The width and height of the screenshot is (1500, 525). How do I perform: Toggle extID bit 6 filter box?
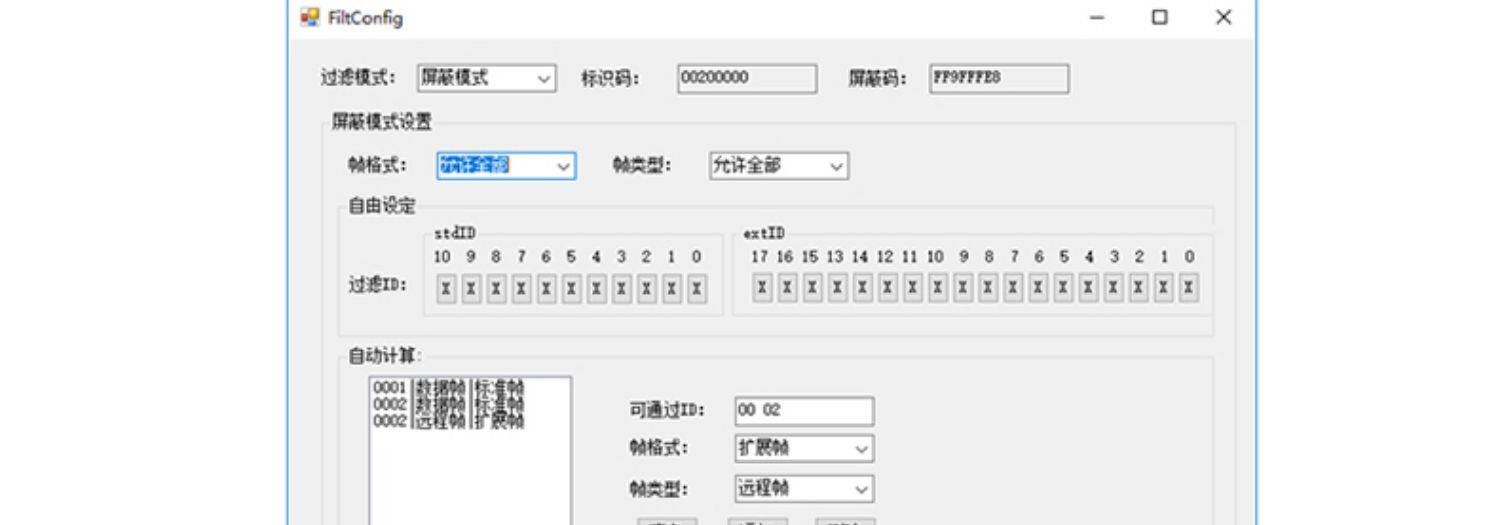[x=1038, y=289]
